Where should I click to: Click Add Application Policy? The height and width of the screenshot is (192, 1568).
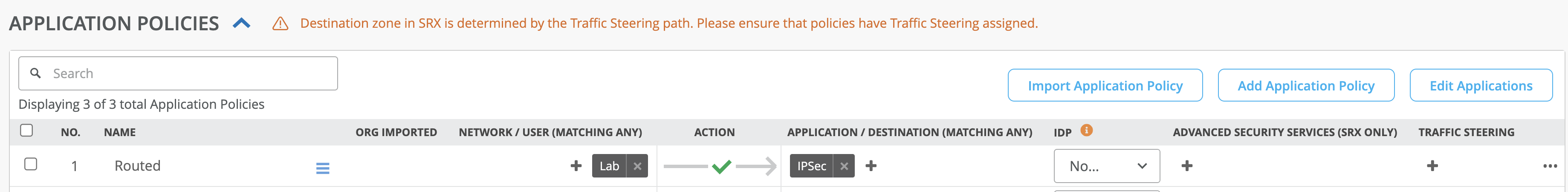click(x=1306, y=85)
